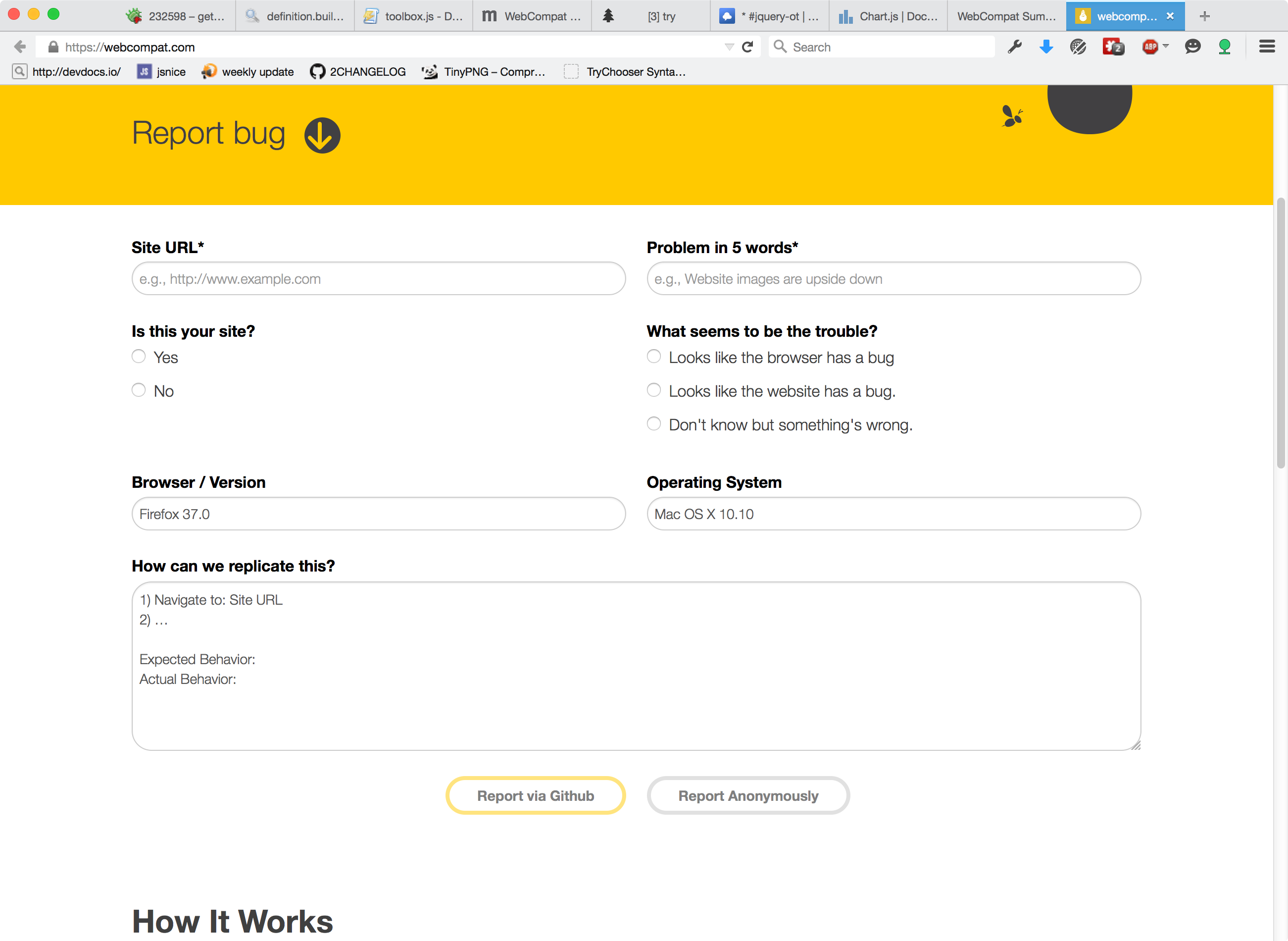
Task: Click the Adblock Plus ABP icon
Action: (1150, 47)
